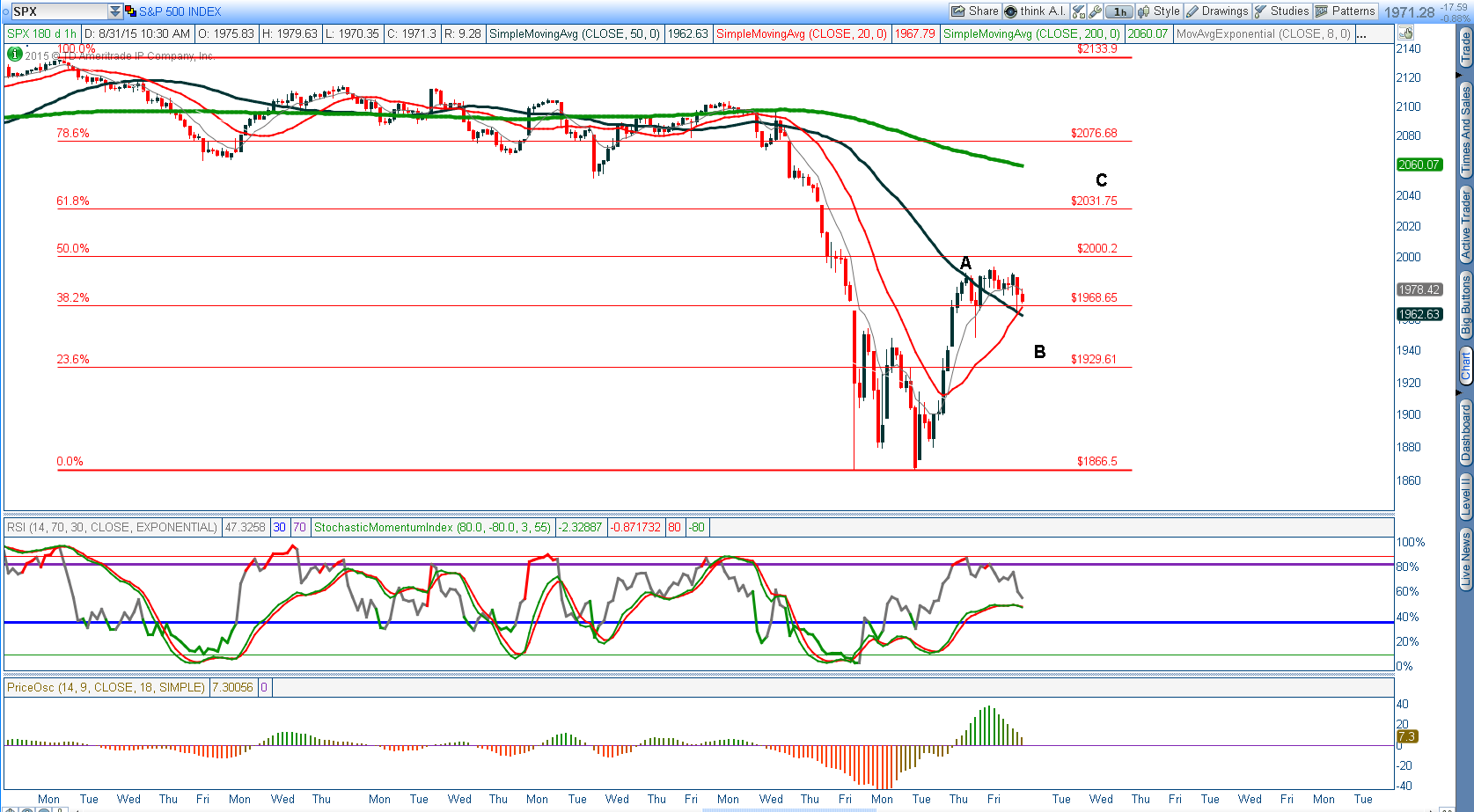This screenshot has height=812, width=1474.
Task: Click the green 2060.07 moving average price bubble
Action: (x=1419, y=165)
